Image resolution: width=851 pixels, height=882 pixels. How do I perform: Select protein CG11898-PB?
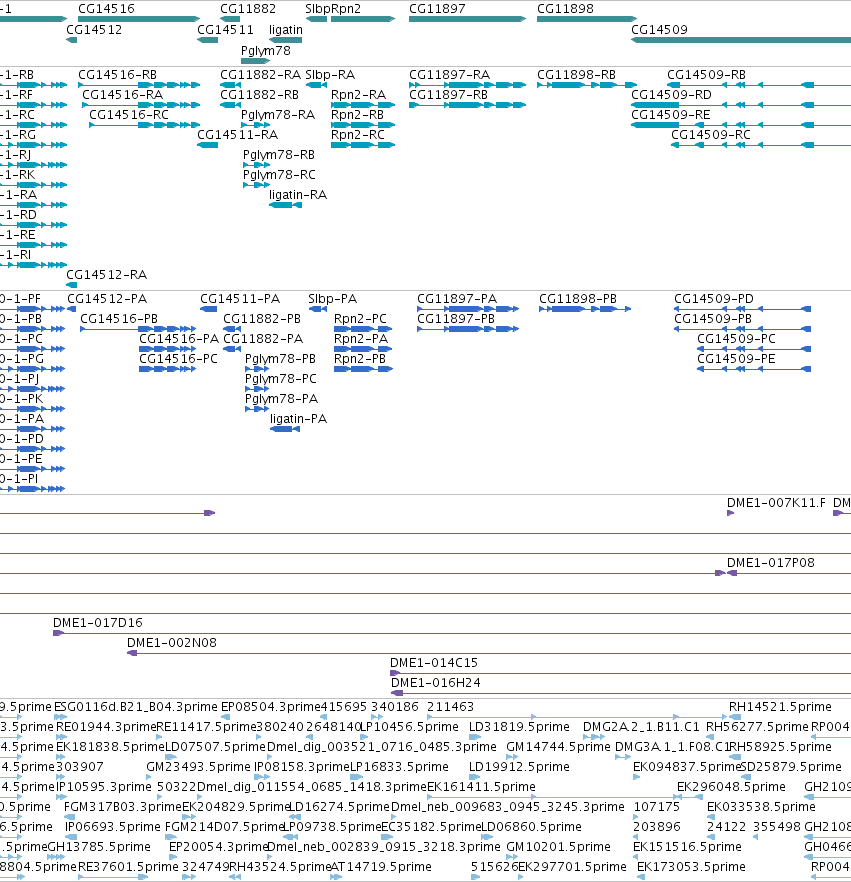point(578,299)
